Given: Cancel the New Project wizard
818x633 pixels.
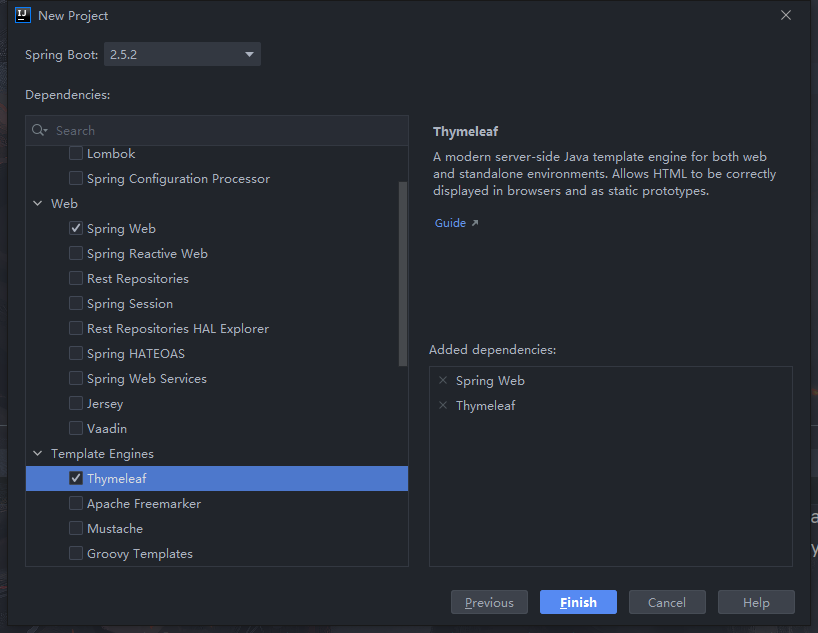Looking at the screenshot, I should (x=667, y=602).
